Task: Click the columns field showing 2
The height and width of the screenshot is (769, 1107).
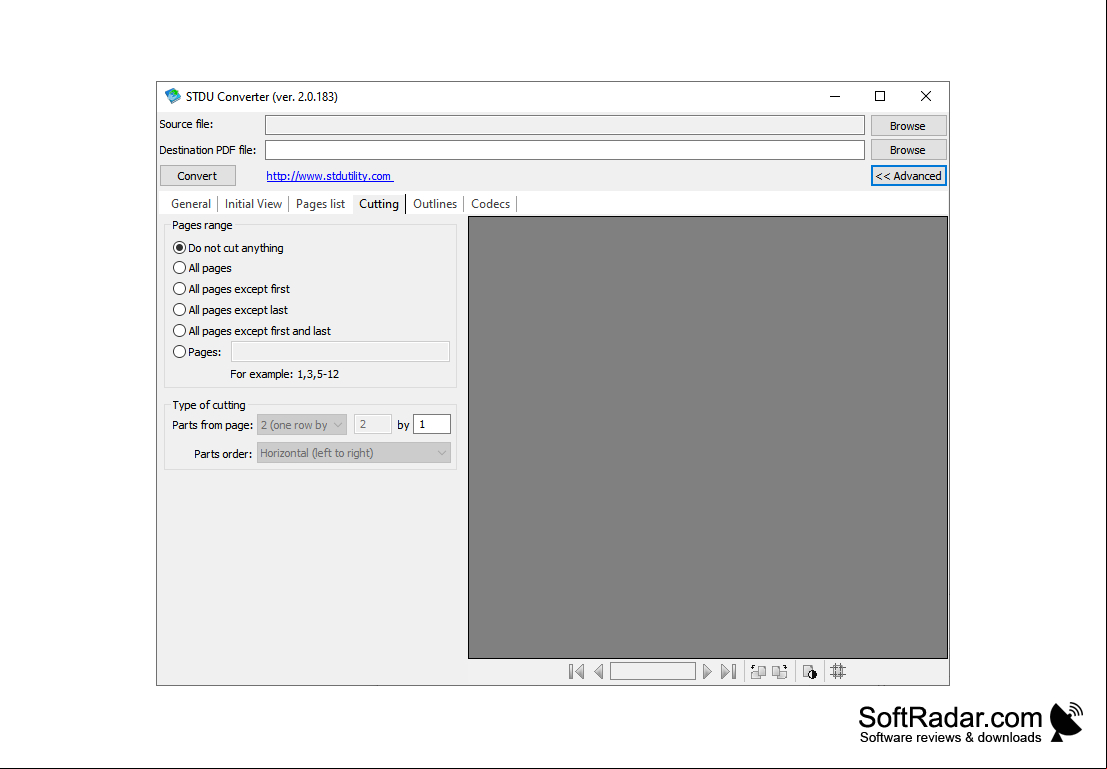Action: pyautogui.click(x=373, y=424)
